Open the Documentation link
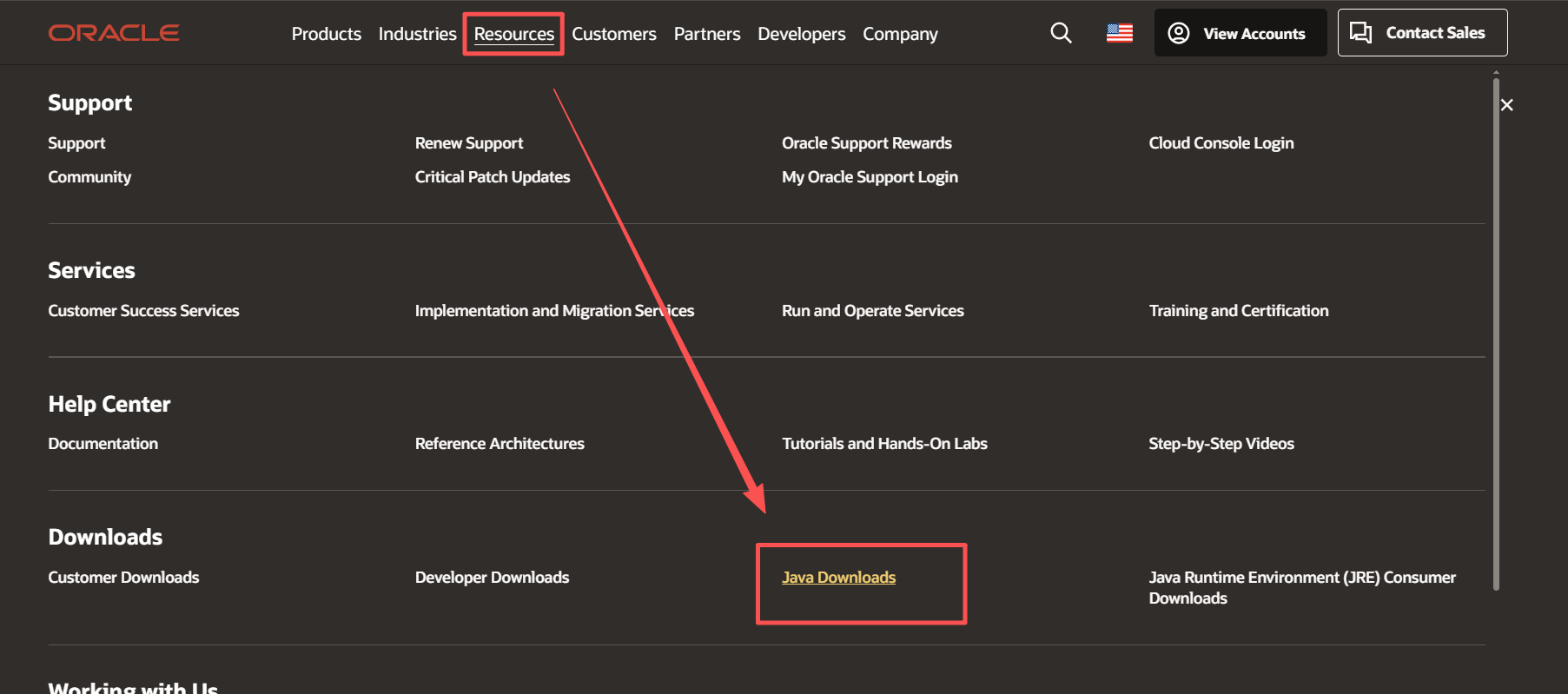 tap(103, 444)
